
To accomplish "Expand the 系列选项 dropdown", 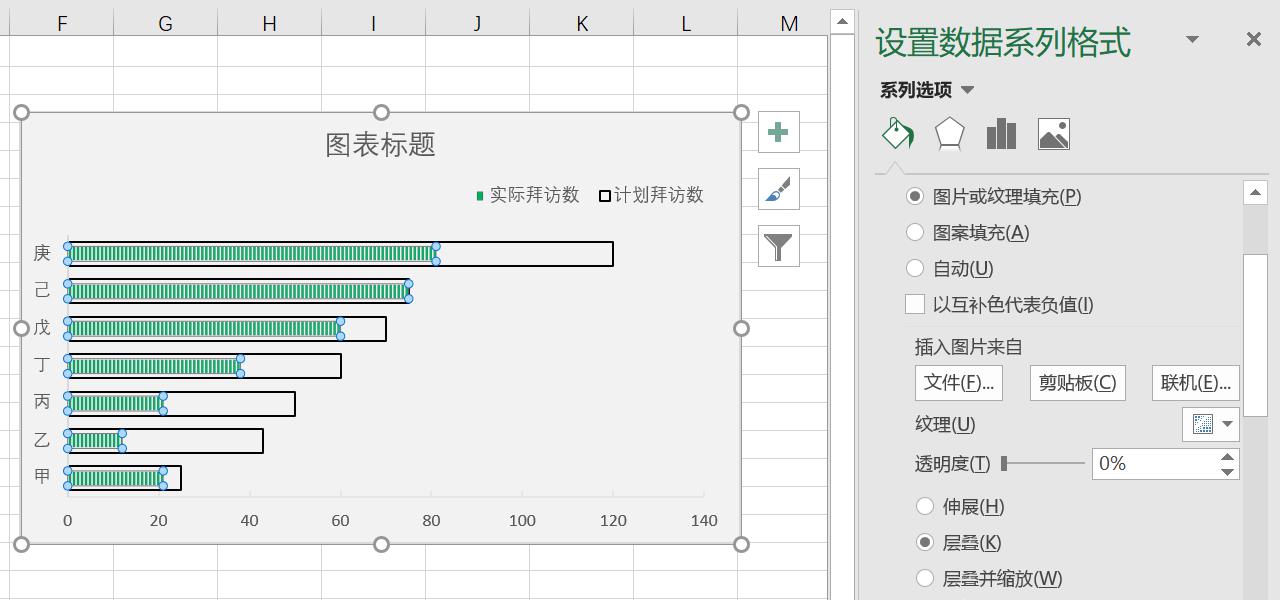I will 967,90.
